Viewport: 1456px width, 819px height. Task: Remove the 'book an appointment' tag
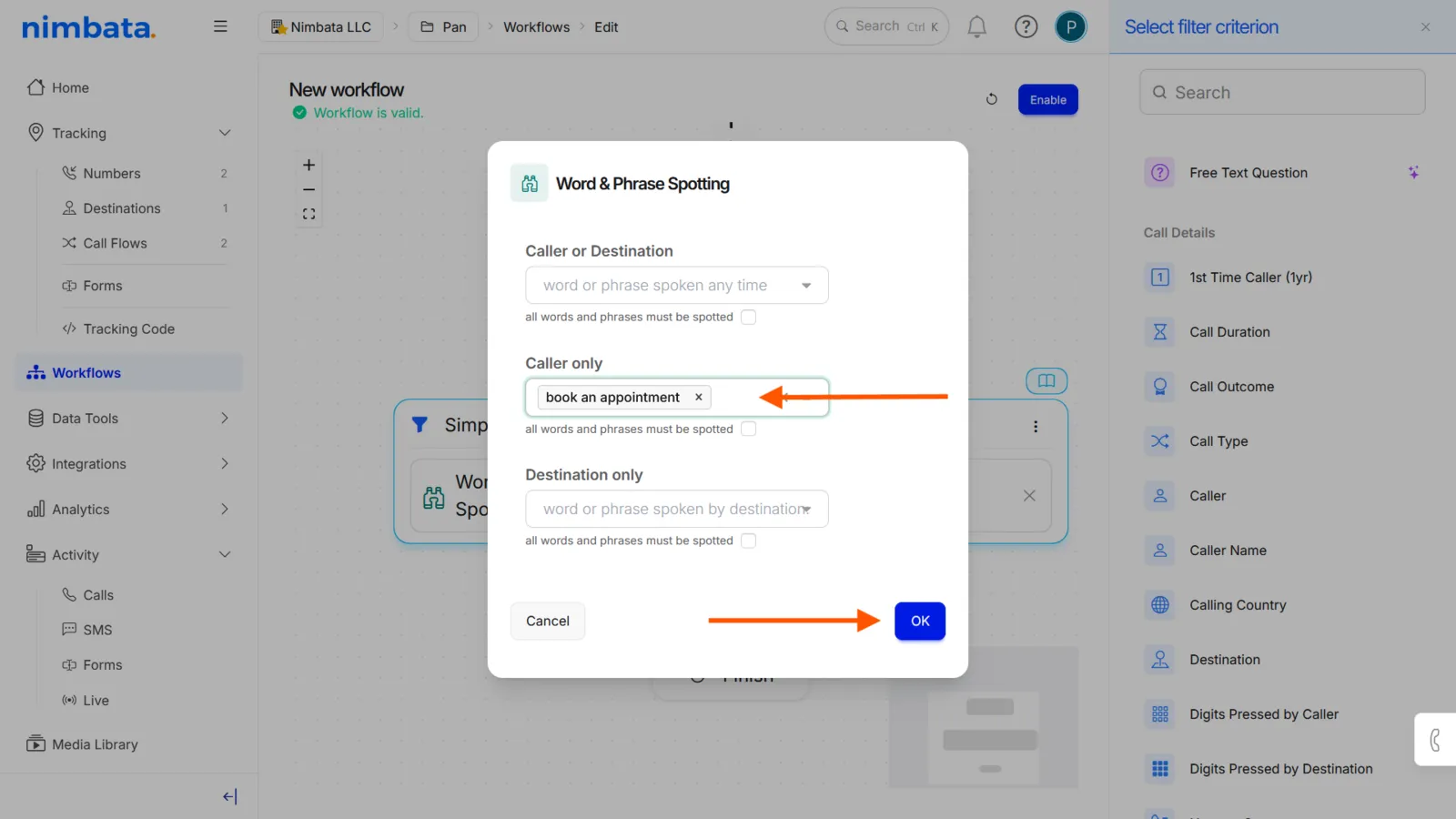click(699, 397)
